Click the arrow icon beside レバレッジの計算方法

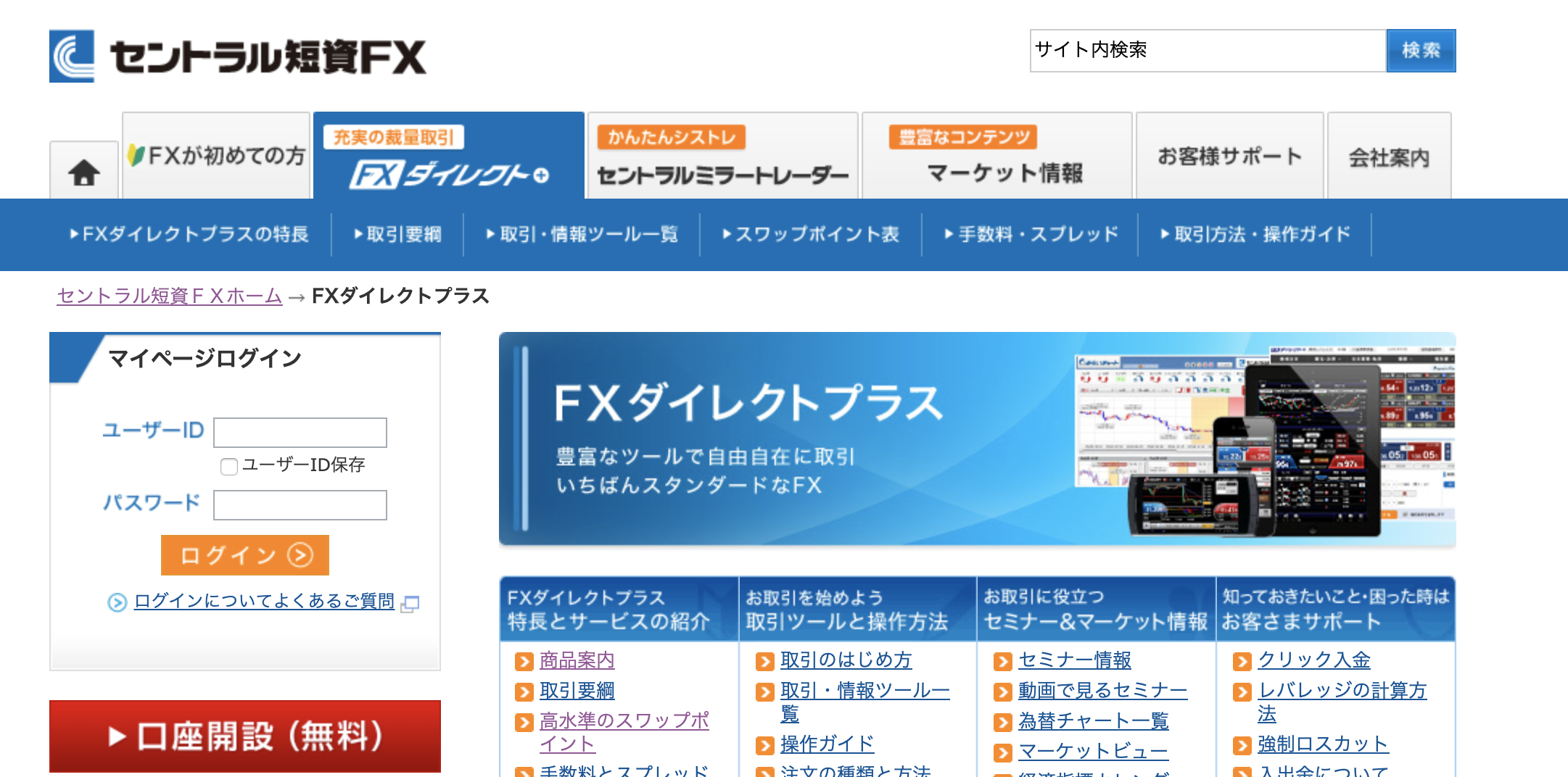[1242, 691]
